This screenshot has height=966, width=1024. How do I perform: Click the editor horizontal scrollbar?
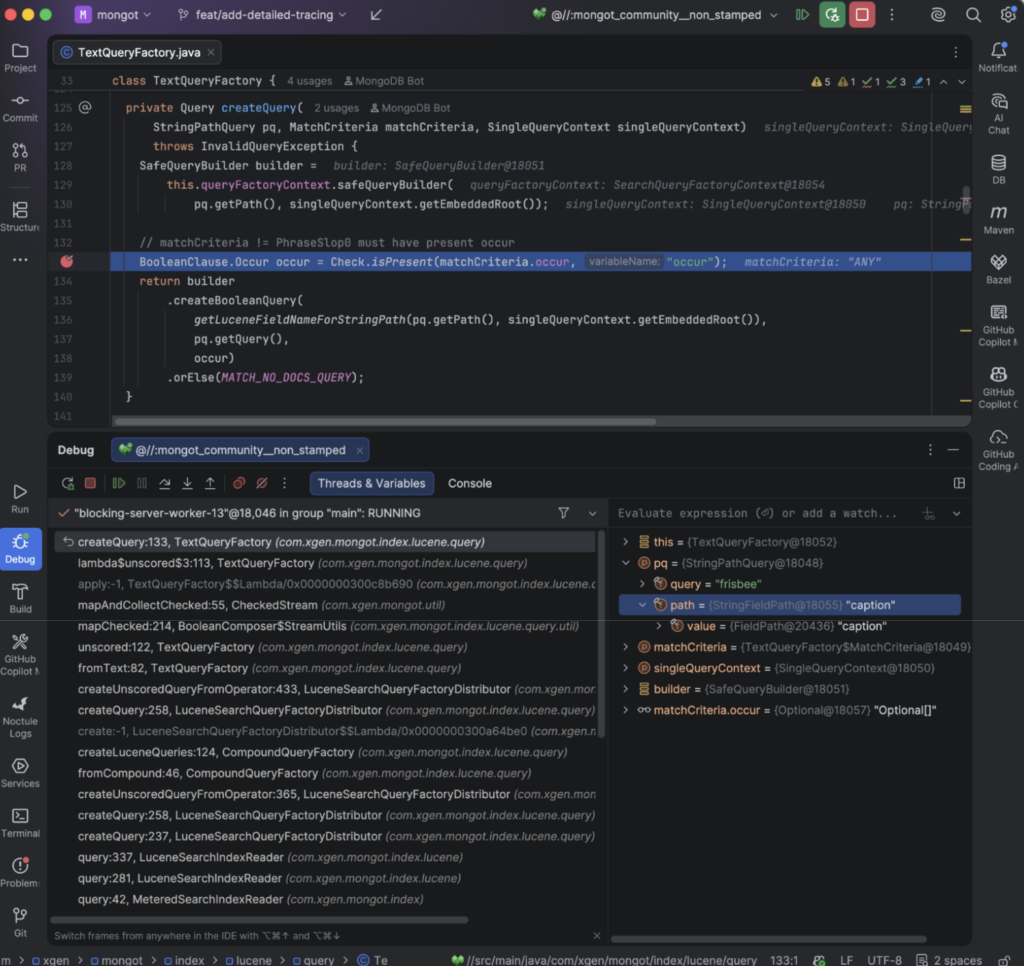[x=386, y=421]
